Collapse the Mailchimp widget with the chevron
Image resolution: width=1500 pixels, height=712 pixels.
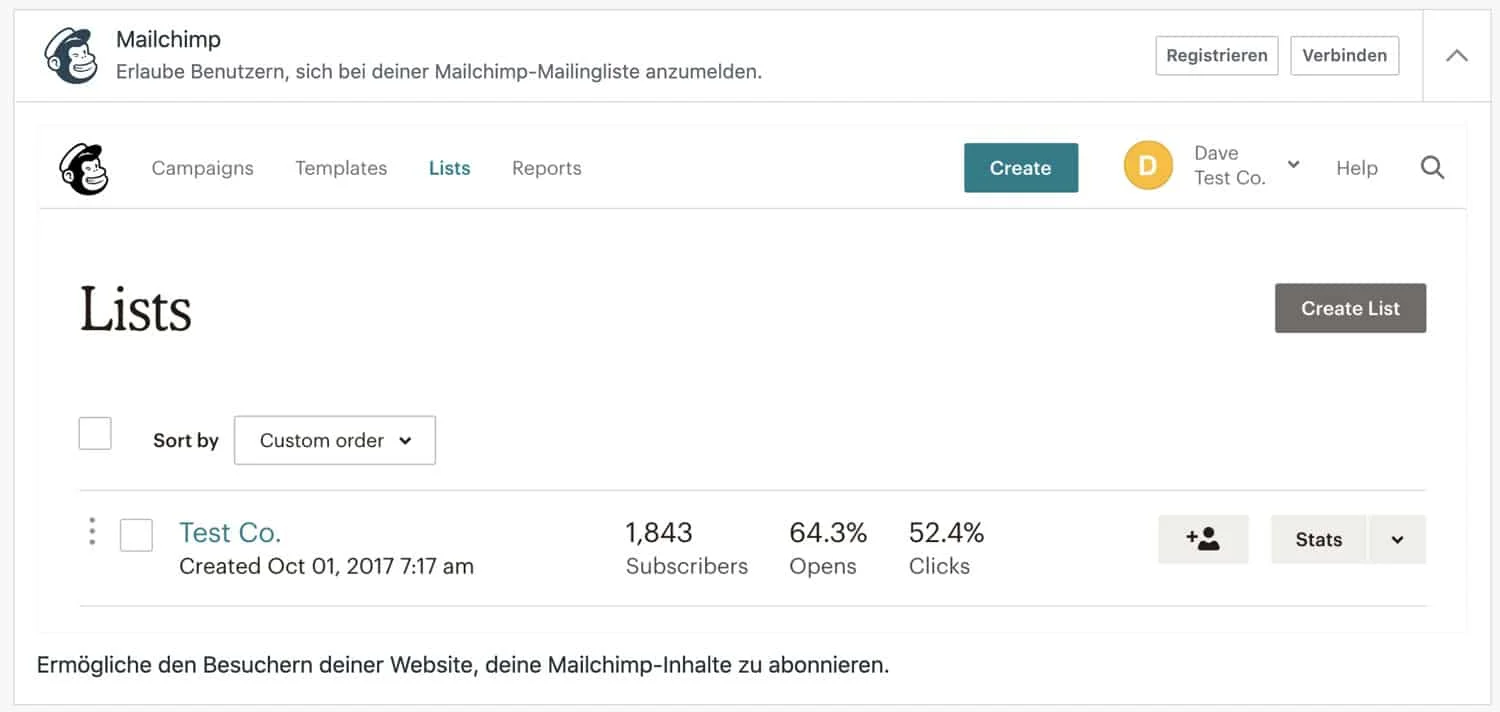click(x=1456, y=56)
